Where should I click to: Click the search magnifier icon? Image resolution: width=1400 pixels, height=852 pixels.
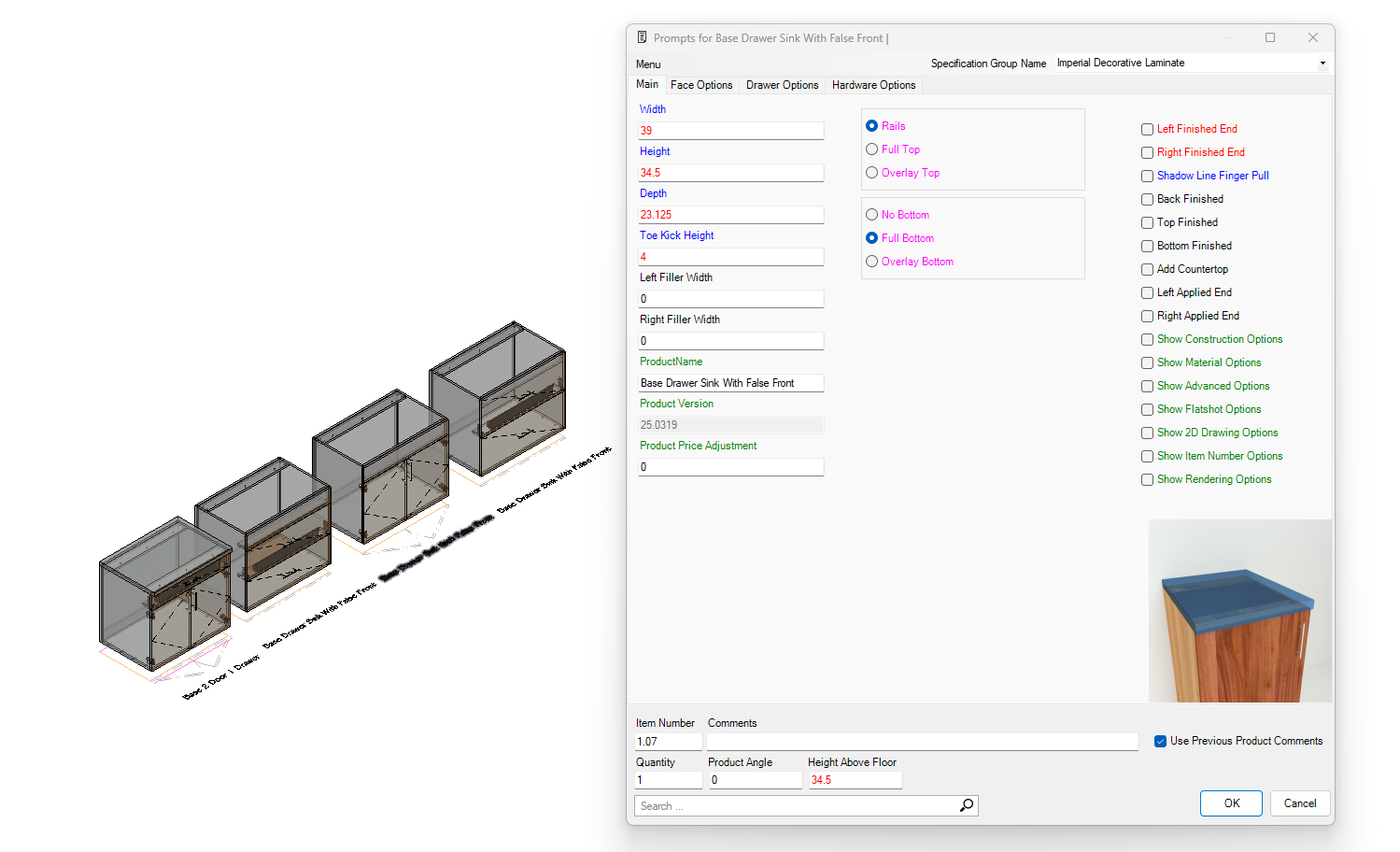(x=967, y=805)
